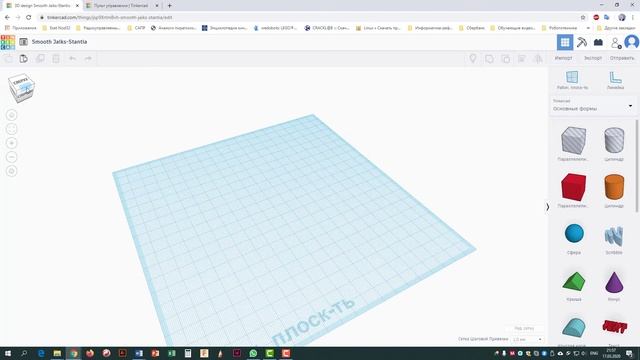Click the view cube
Image resolution: width=640 pixels, height=360 pixels.
pos(21,87)
